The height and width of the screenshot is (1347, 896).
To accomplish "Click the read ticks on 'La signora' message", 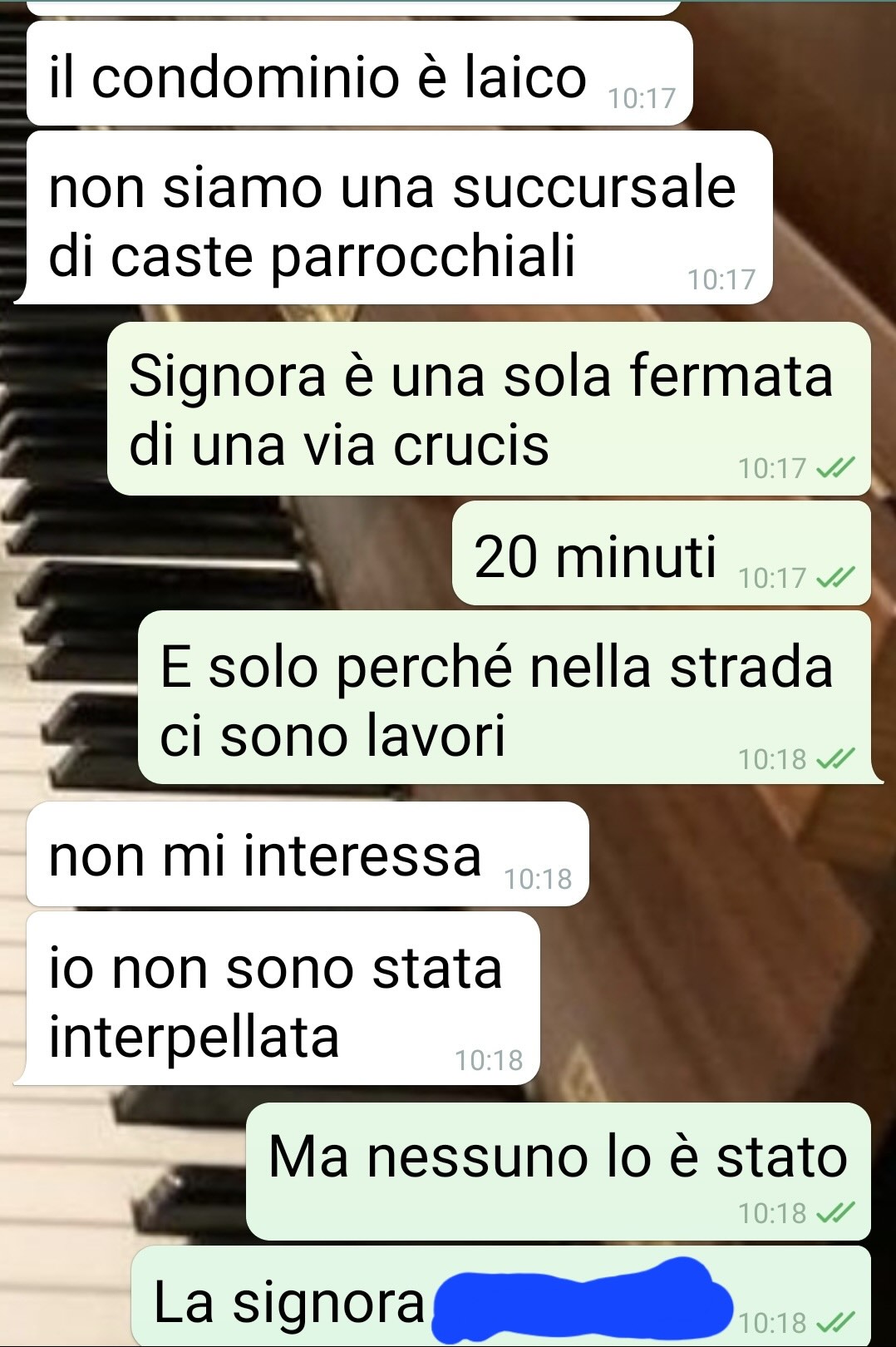I will coord(835,1322).
